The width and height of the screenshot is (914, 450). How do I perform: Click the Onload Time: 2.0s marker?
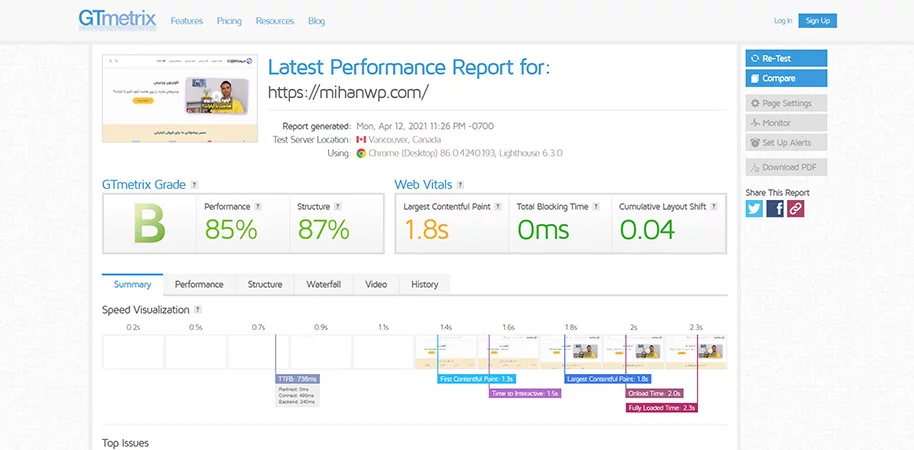pos(654,393)
